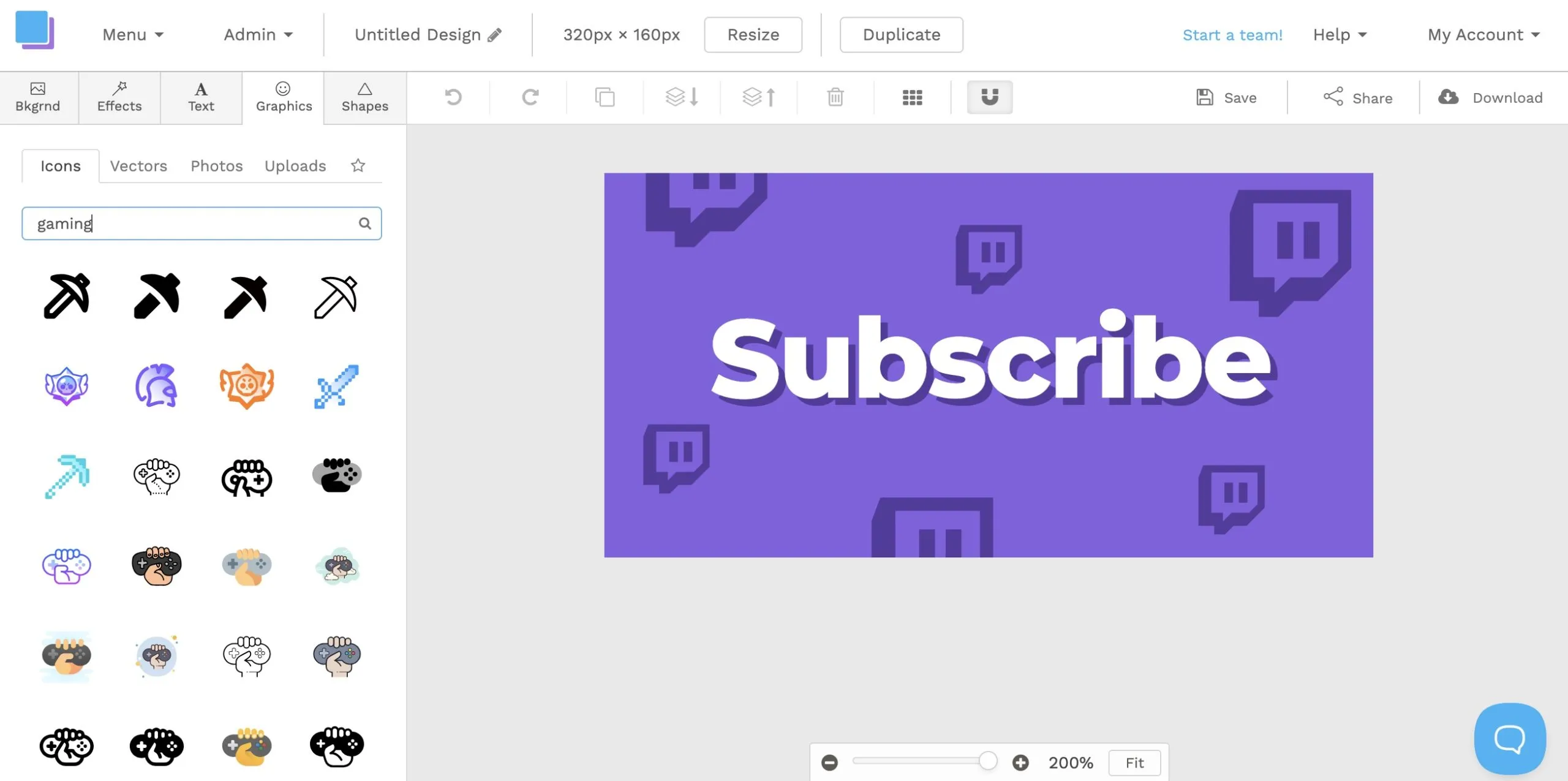Select the dark controller with skin-tone hand
Screen dimensions: 1568x781
(x=157, y=566)
